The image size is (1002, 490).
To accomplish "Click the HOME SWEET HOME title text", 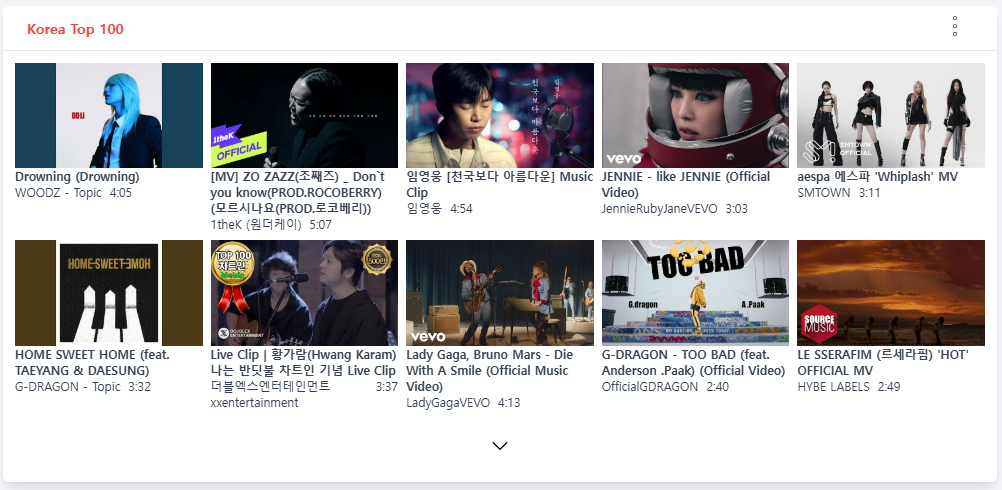I will 92,362.
